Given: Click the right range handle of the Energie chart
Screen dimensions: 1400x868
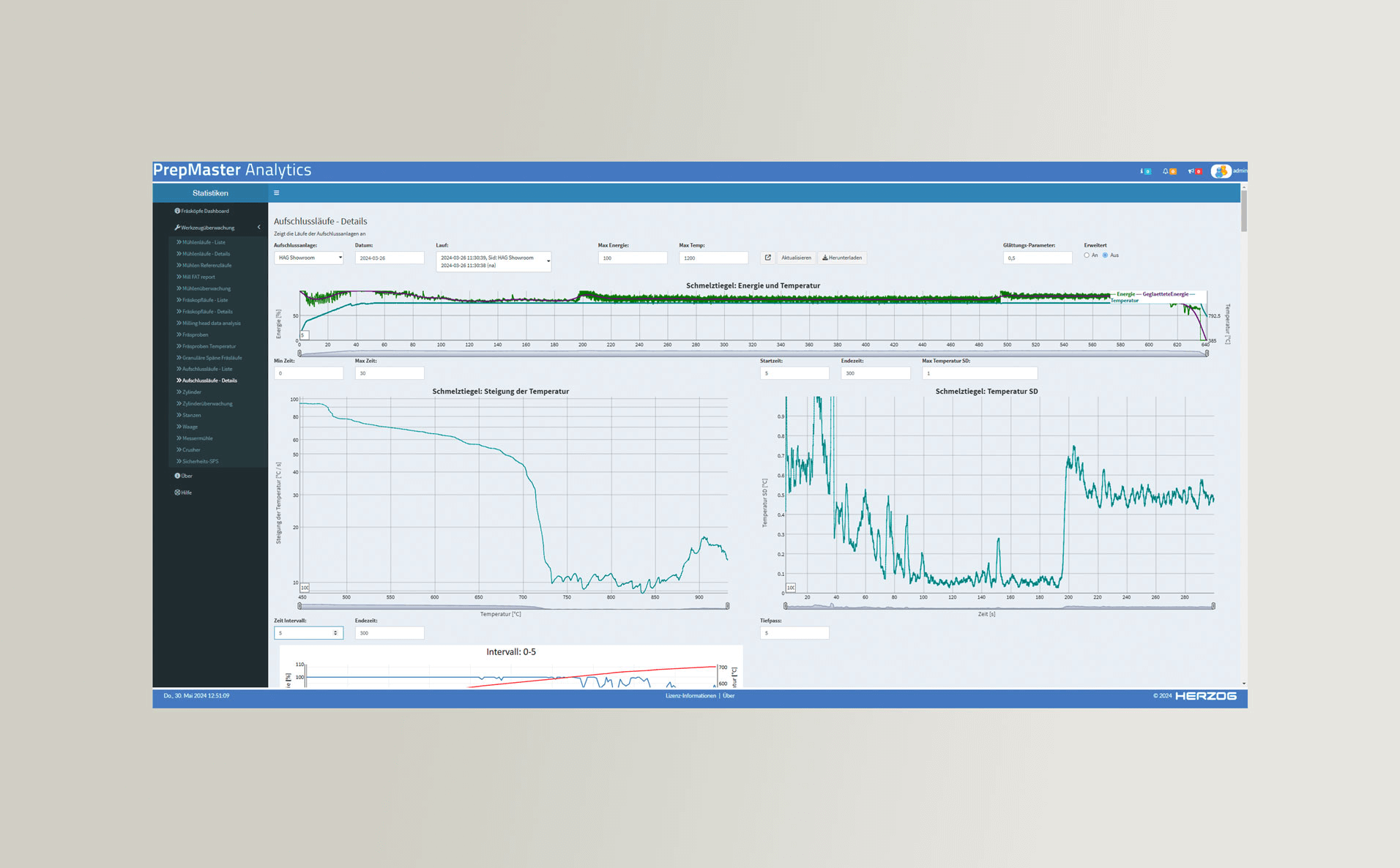Looking at the screenshot, I should 1207,353.
